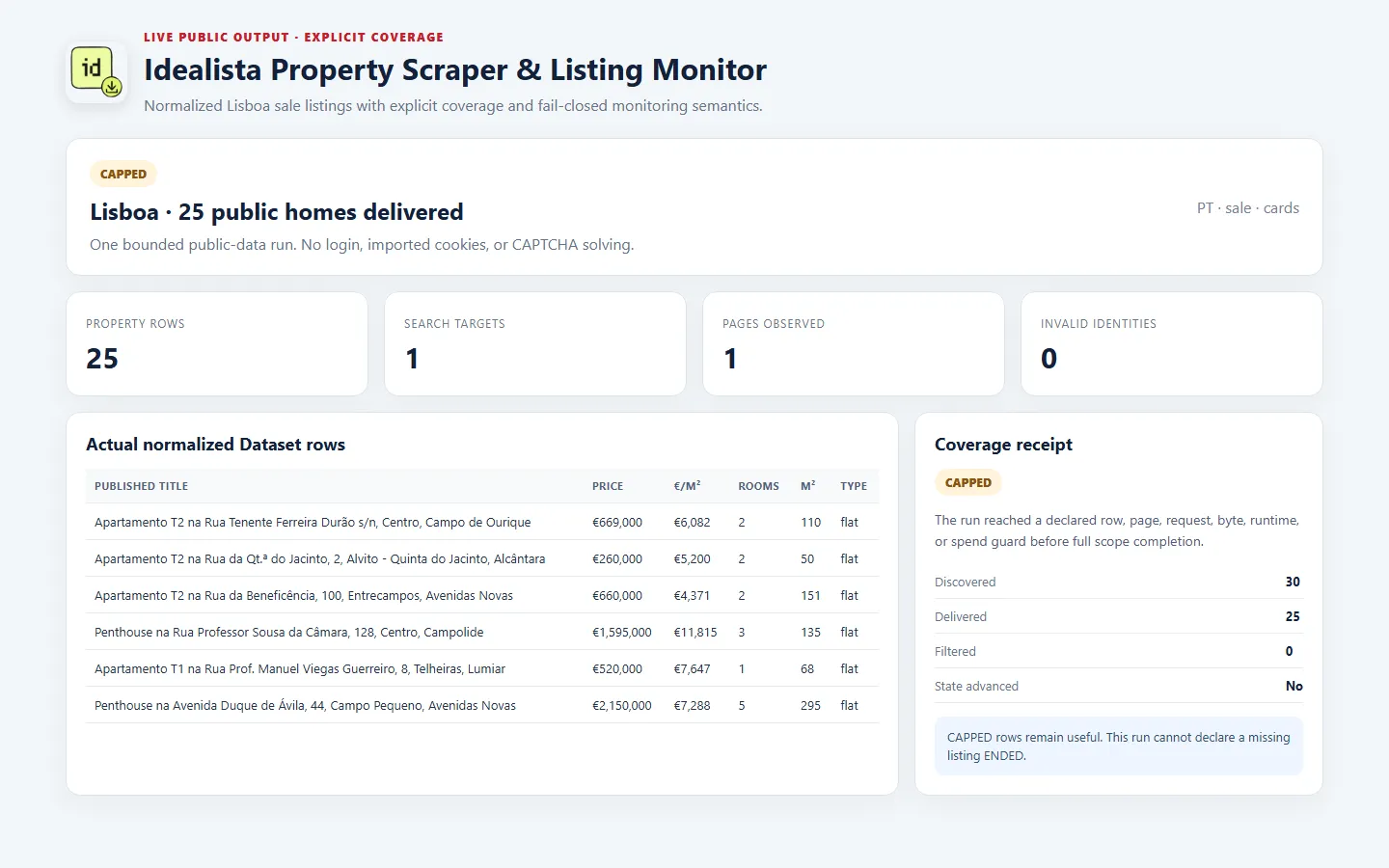
Task: Click price €260,000
Action: click(x=617, y=559)
